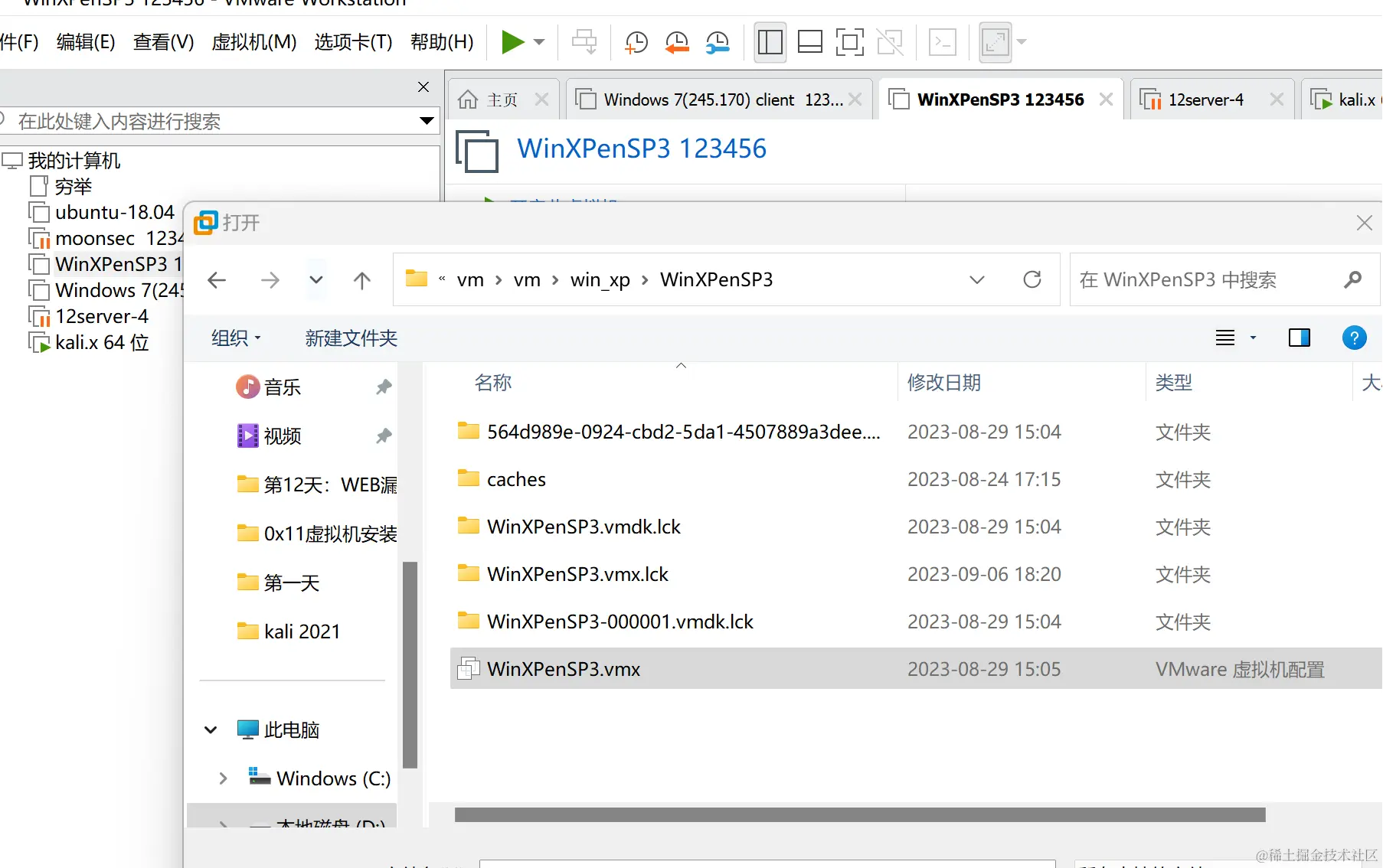Toggle the preview pane icon
The width and height of the screenshot is (1383, 868).
point(1300,338)
